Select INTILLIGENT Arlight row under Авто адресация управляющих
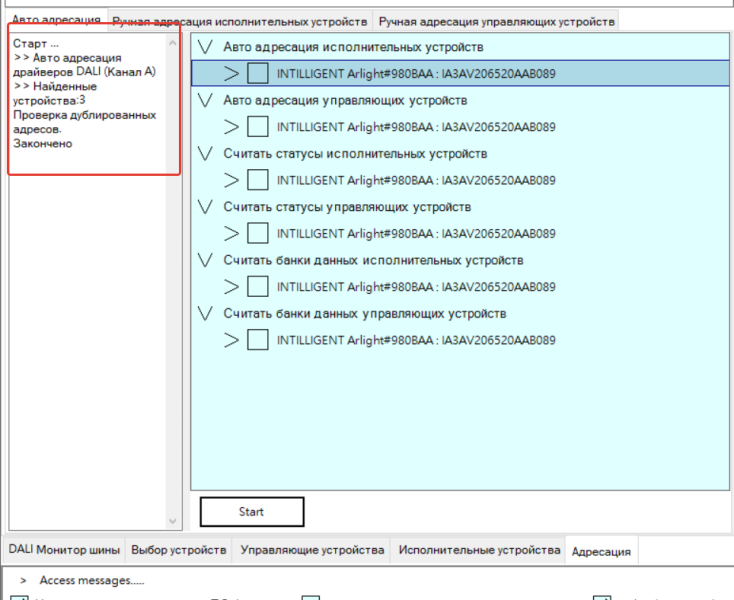Image resolution: width=734 pixels, height=600 pixels. 416,127
